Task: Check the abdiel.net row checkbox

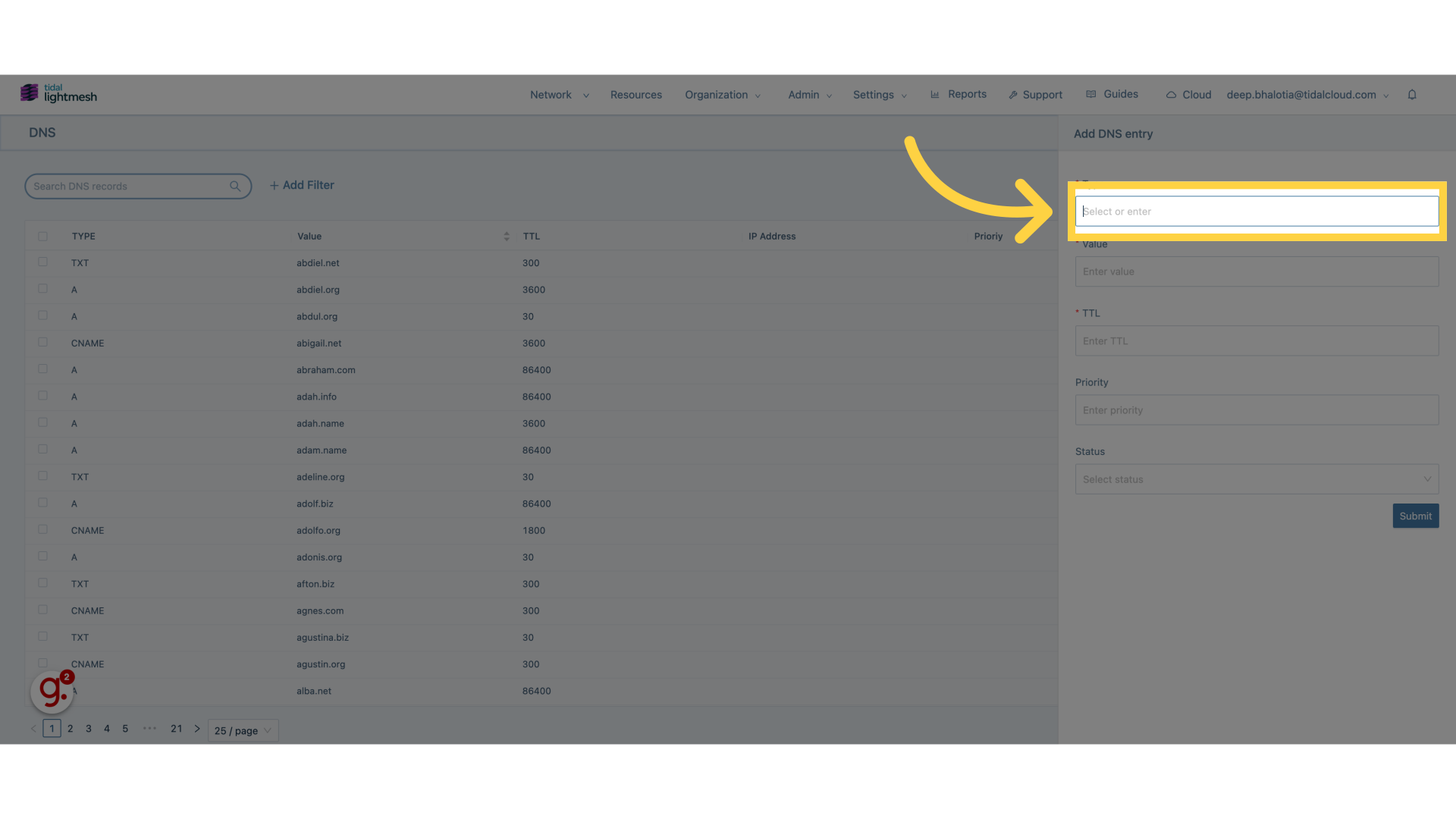Action: 43,262
